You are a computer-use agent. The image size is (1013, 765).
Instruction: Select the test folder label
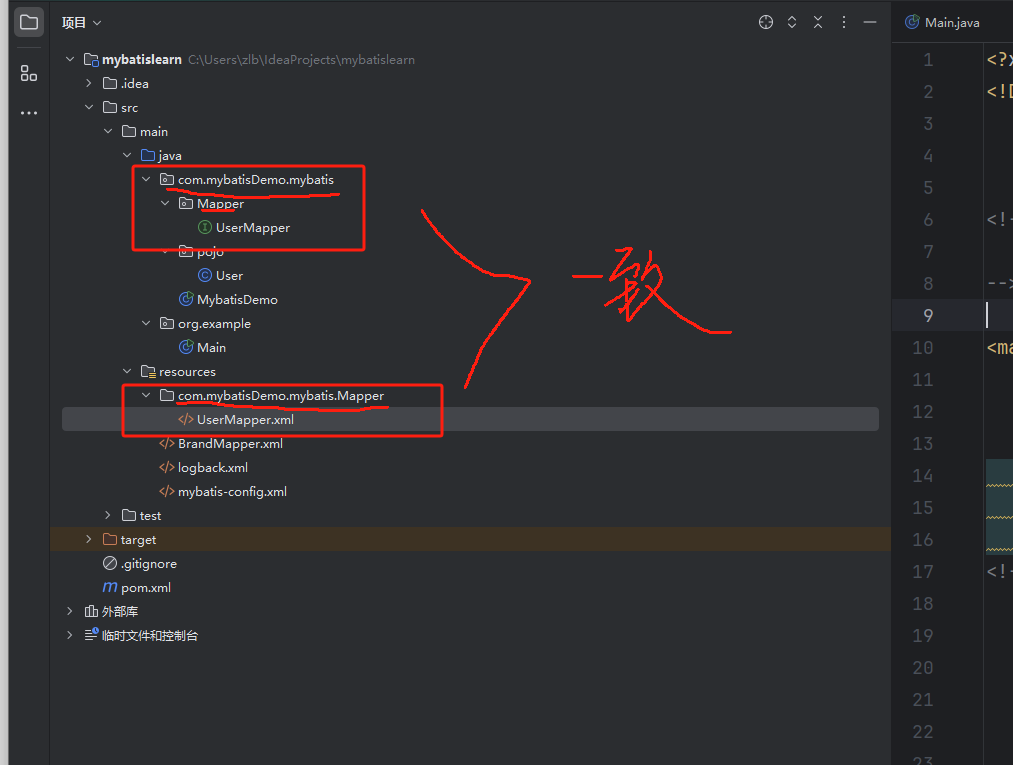click(x=150, y=516)
